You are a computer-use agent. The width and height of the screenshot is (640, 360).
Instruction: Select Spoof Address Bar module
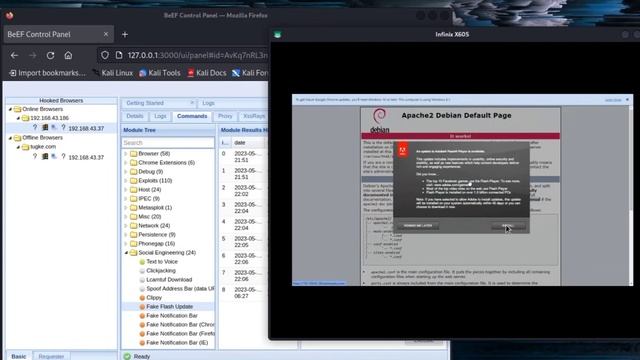(x=180, y=289)
